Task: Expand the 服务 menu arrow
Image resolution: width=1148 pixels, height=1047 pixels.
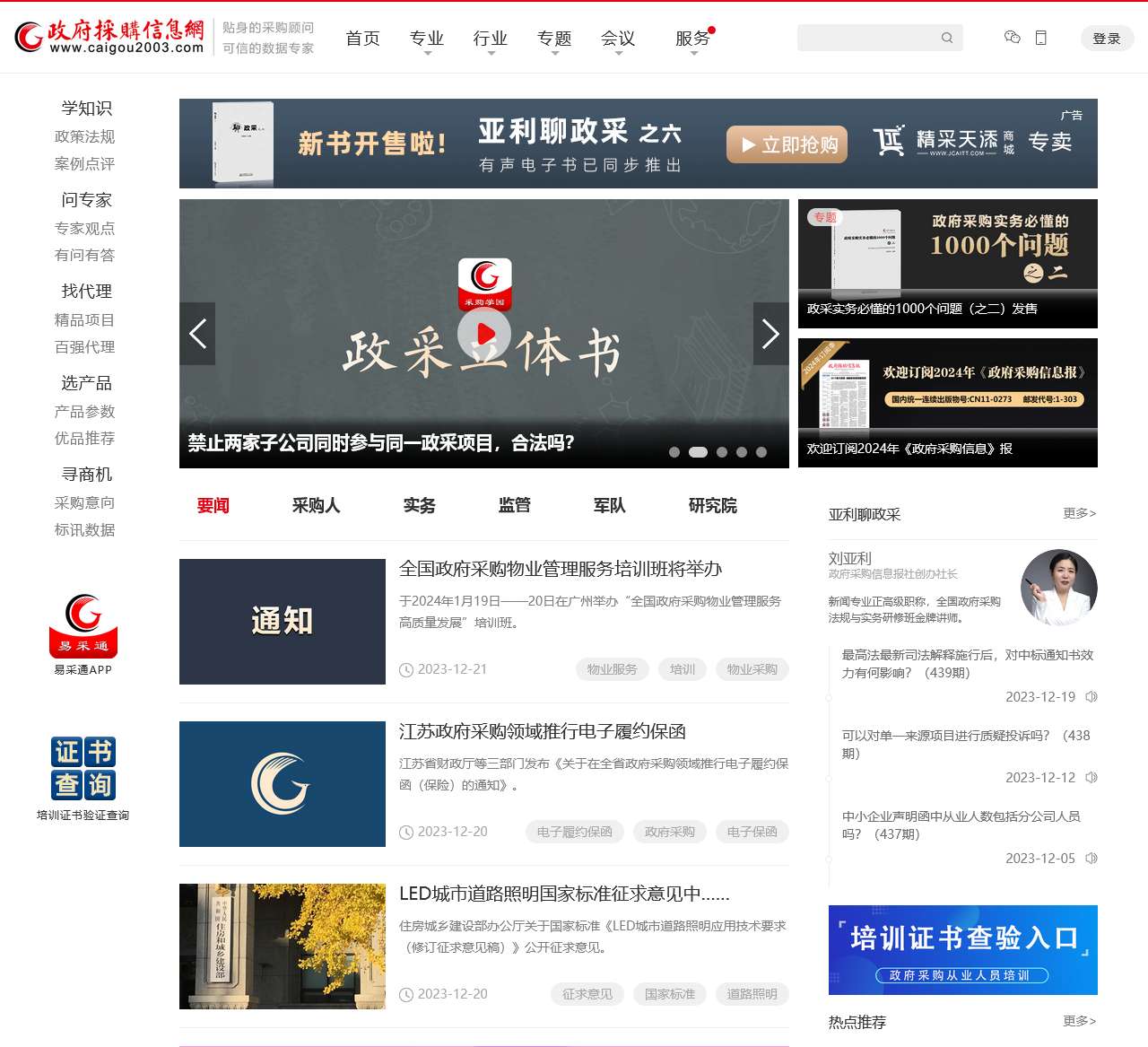Action: (694, 54)
